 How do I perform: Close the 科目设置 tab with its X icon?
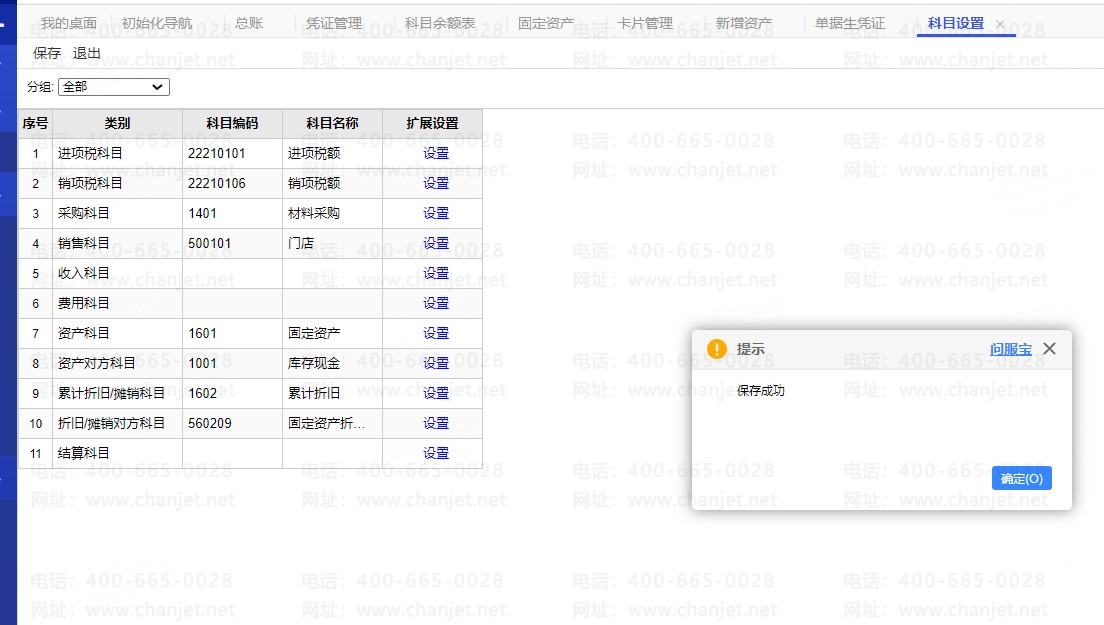point(1000,24)
